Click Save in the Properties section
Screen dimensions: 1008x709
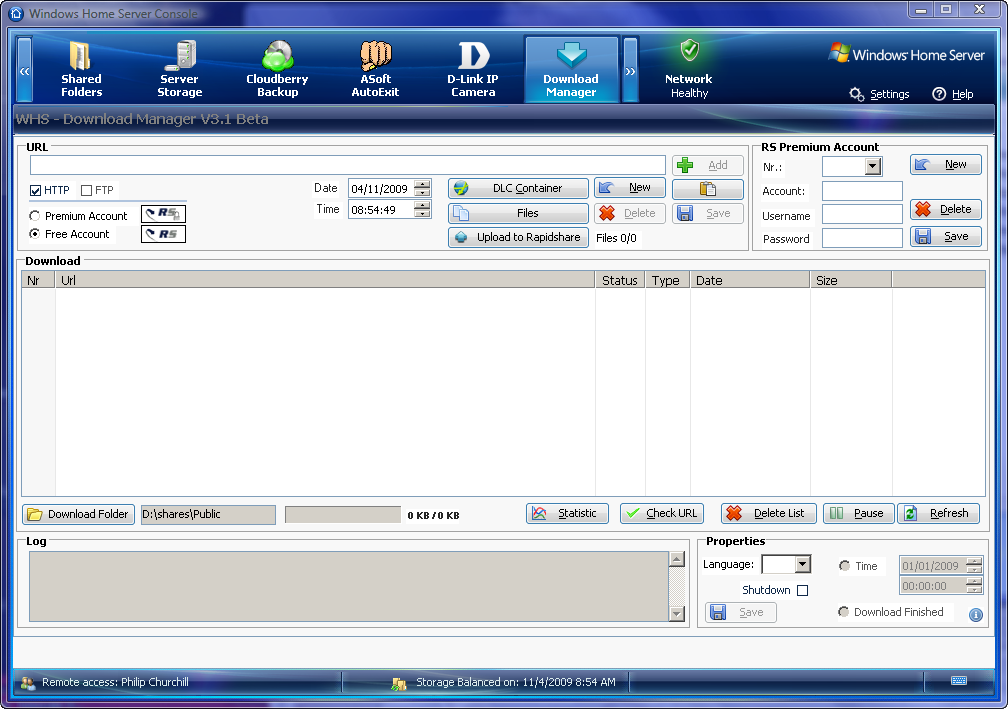[x=741, y=613]
